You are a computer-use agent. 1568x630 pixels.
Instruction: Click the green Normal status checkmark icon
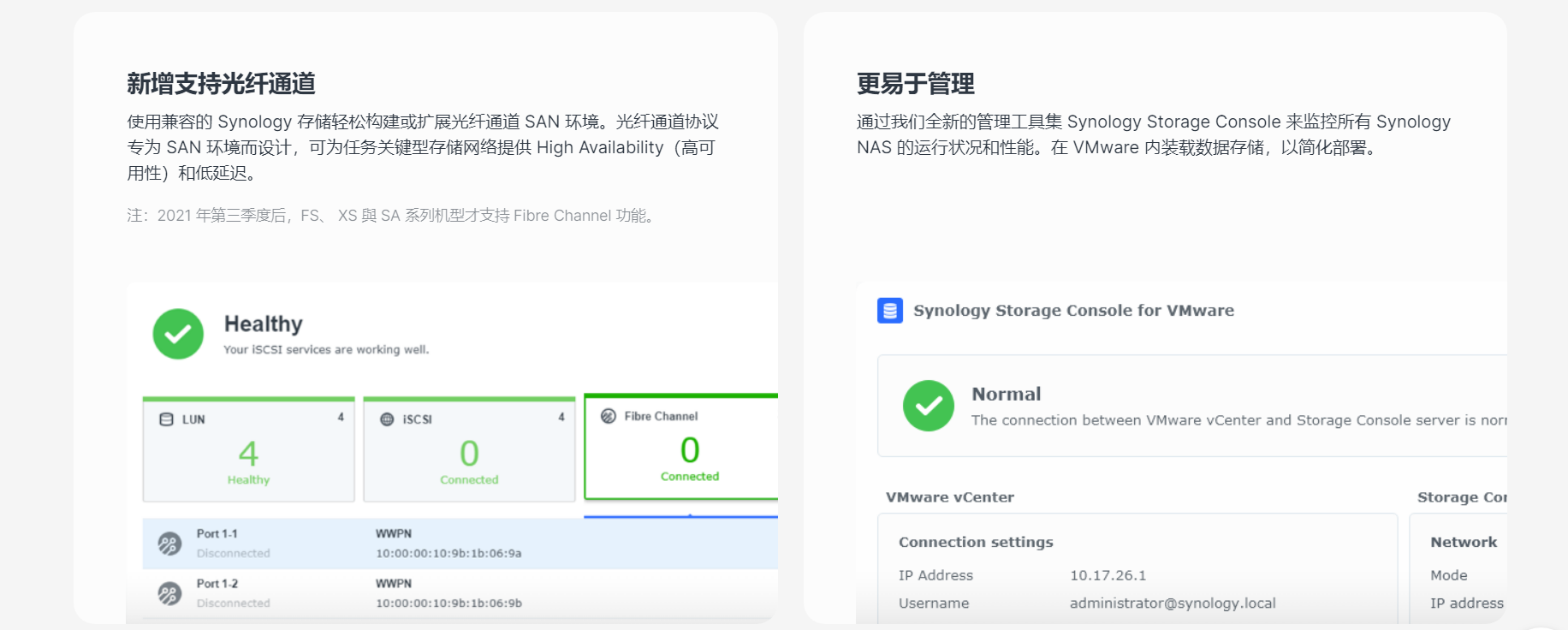pyautogui.click(x=928, y=406)
